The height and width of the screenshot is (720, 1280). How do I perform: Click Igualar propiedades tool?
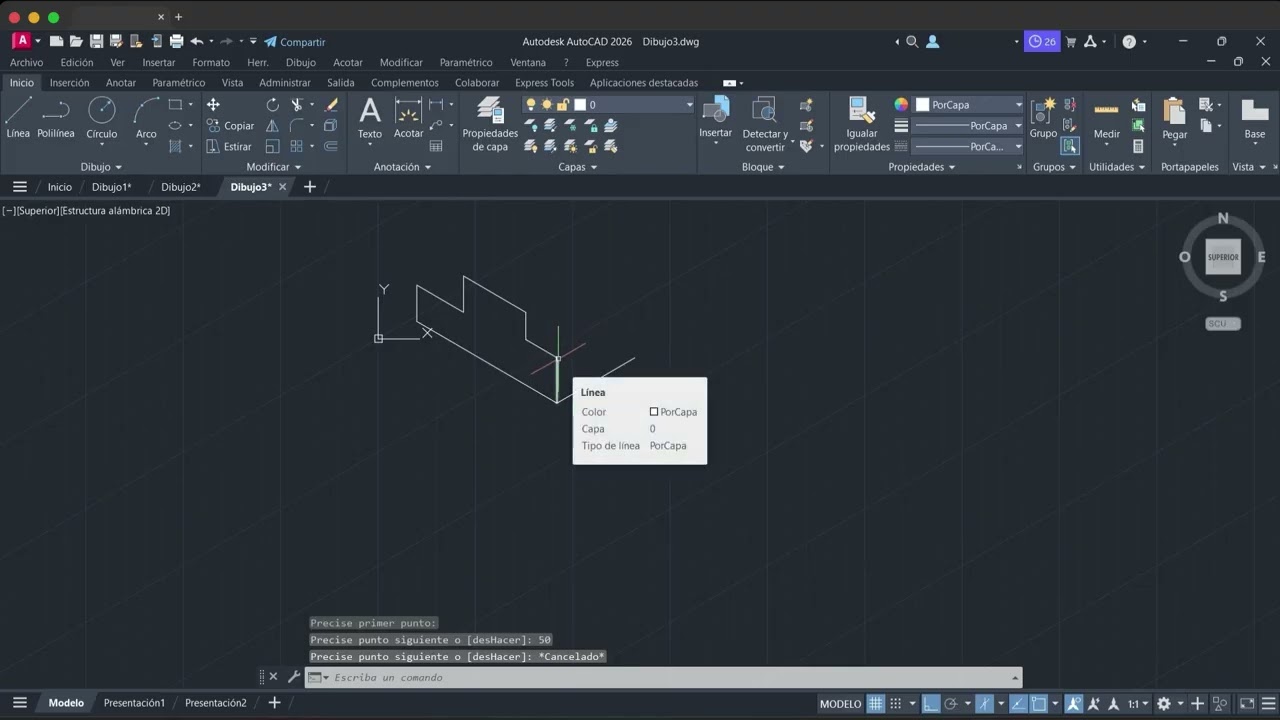coord(861,125)
